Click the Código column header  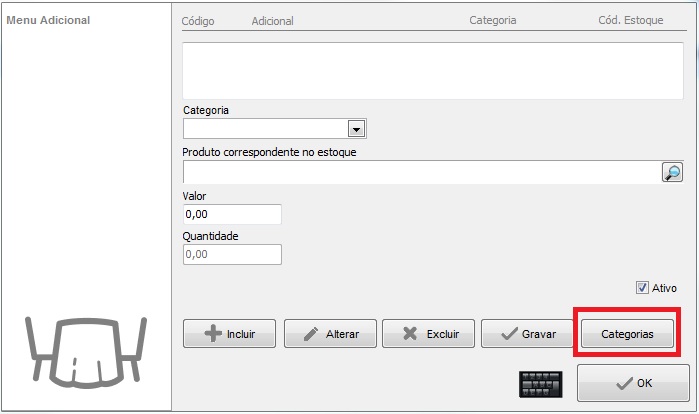click(197, 20)
